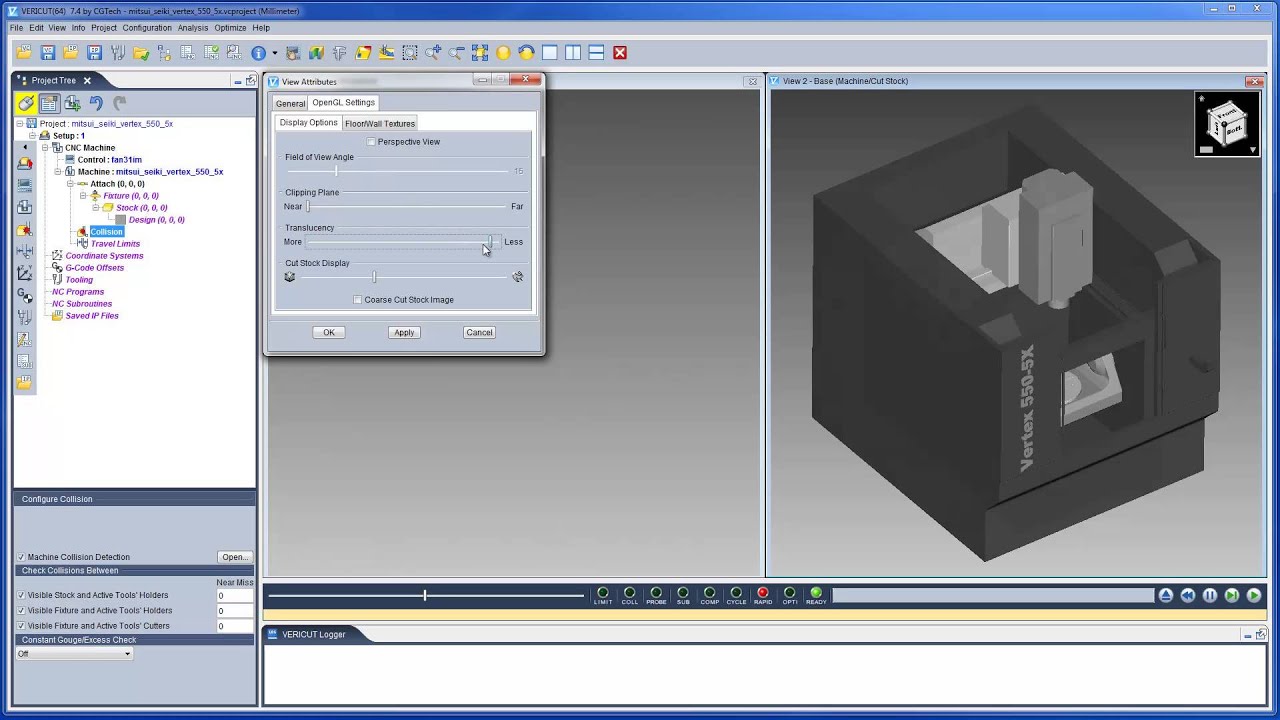
Task: Click the yellow sphere toolbar icon
Action: click(x=503, y=53)
